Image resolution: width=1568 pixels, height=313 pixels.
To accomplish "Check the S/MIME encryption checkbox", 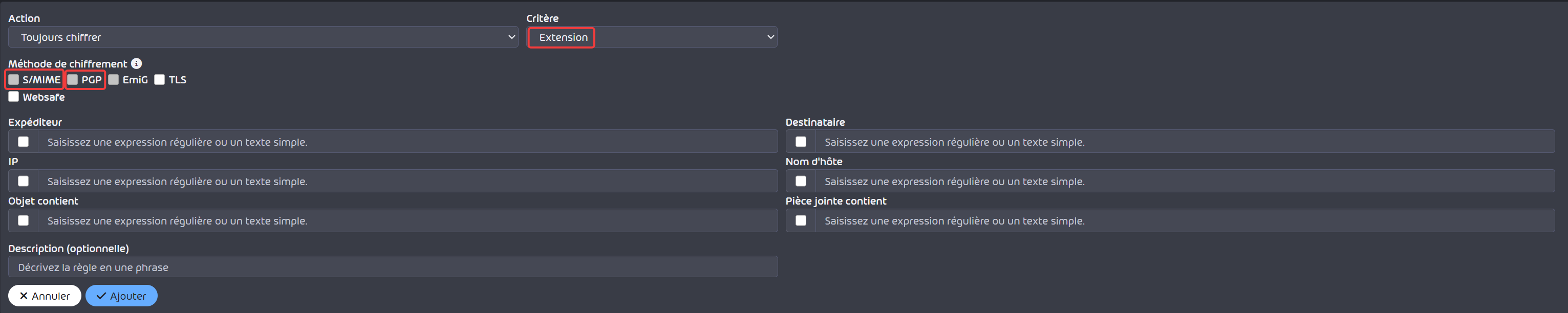I will coord(13,80).
